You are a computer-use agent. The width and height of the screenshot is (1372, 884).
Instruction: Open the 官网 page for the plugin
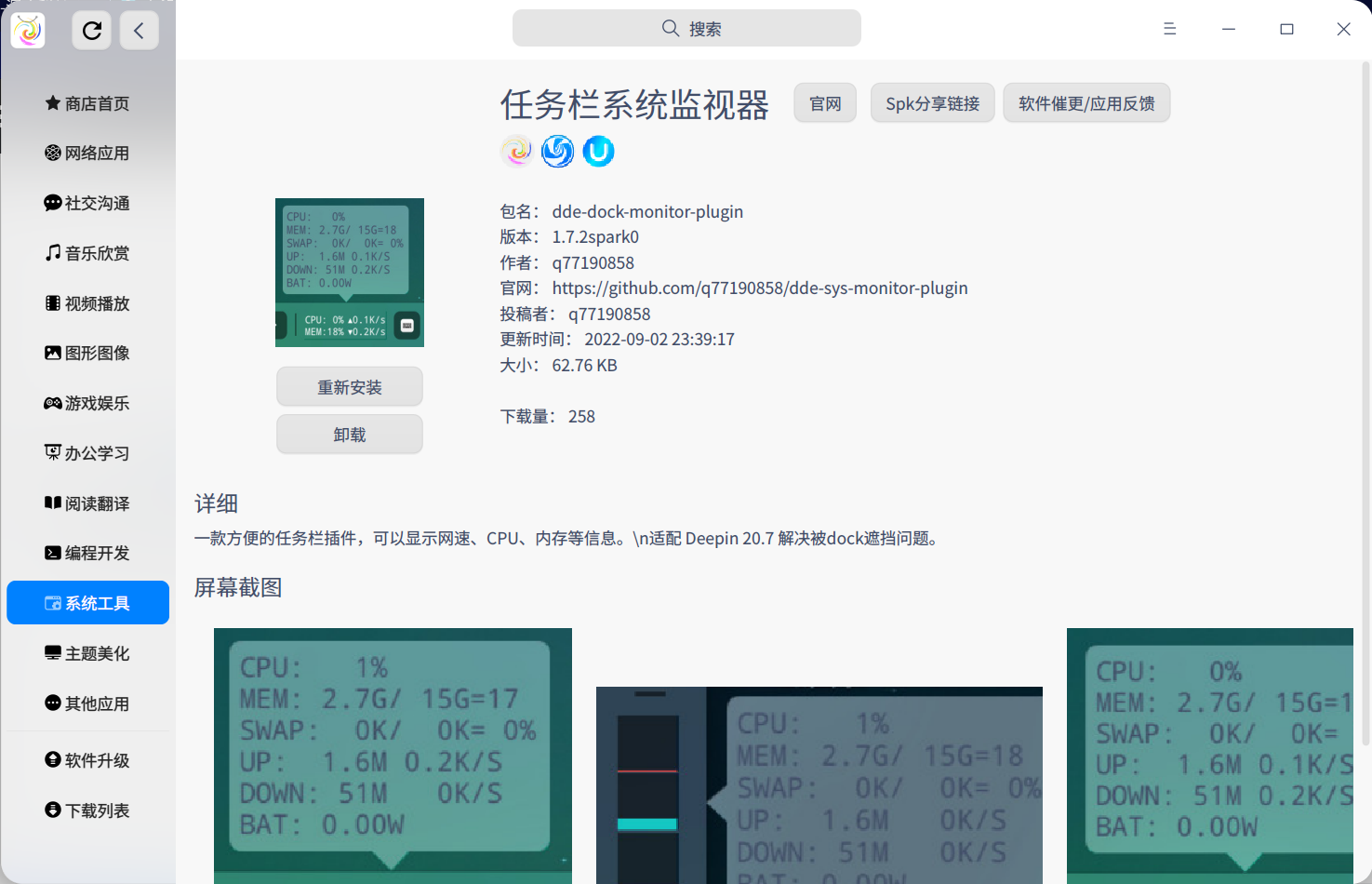(x=824, y=102)
